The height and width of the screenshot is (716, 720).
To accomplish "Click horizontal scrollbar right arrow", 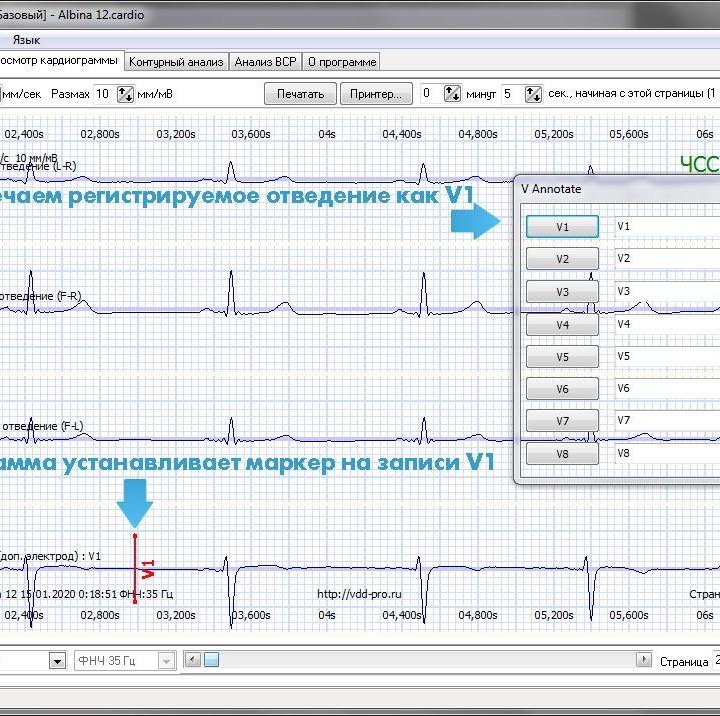I will [x=645, y=661].
